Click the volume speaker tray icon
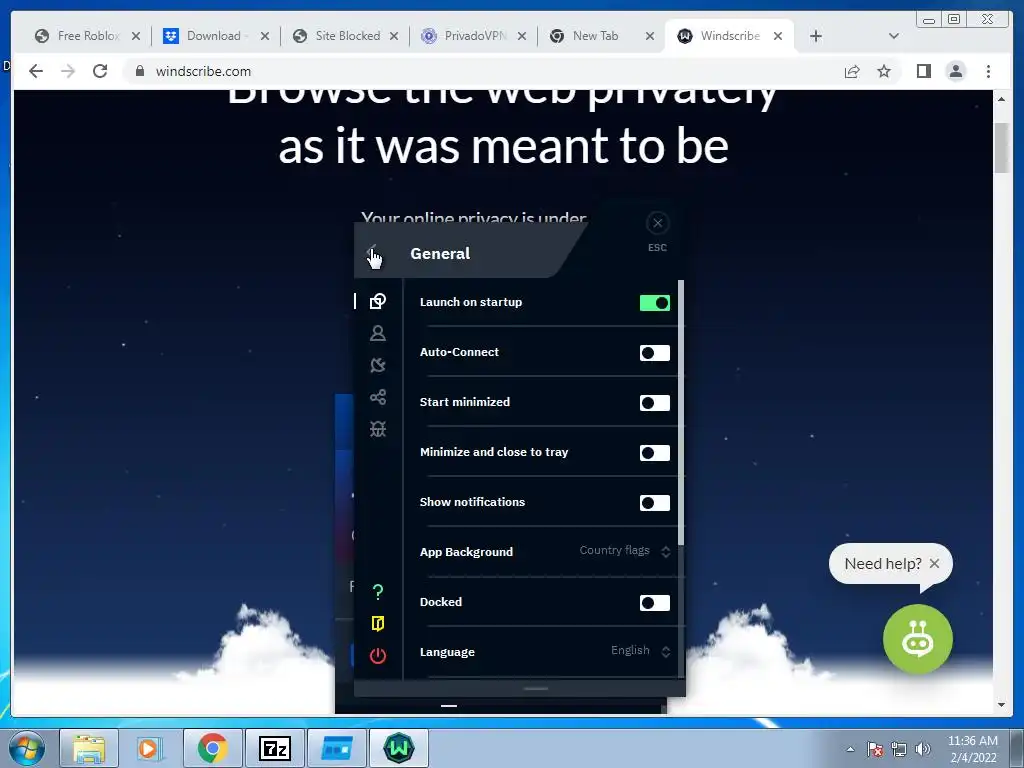1024x768 pixels. pyautogui.click(x=923, y=749)
